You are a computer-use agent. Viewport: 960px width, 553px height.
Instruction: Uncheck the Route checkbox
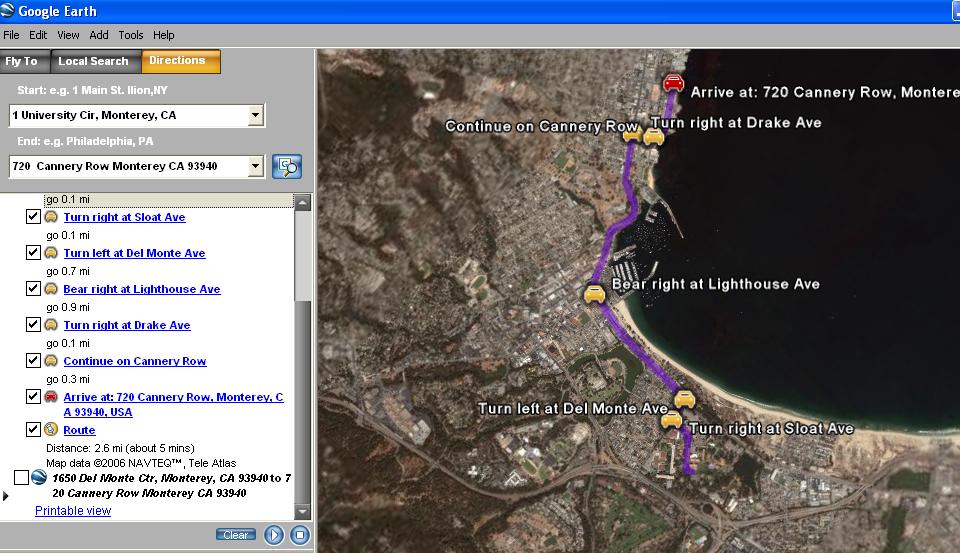[33, 430]
